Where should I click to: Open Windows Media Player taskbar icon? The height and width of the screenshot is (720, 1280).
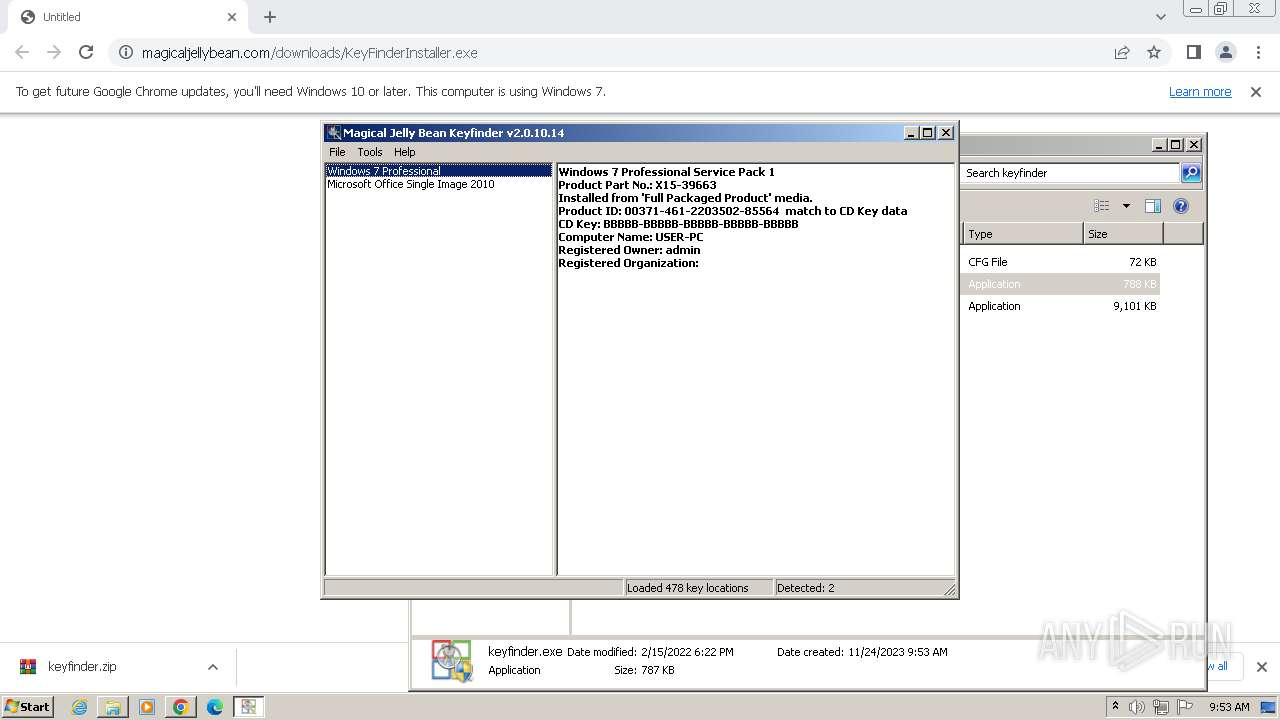point(147,707)
